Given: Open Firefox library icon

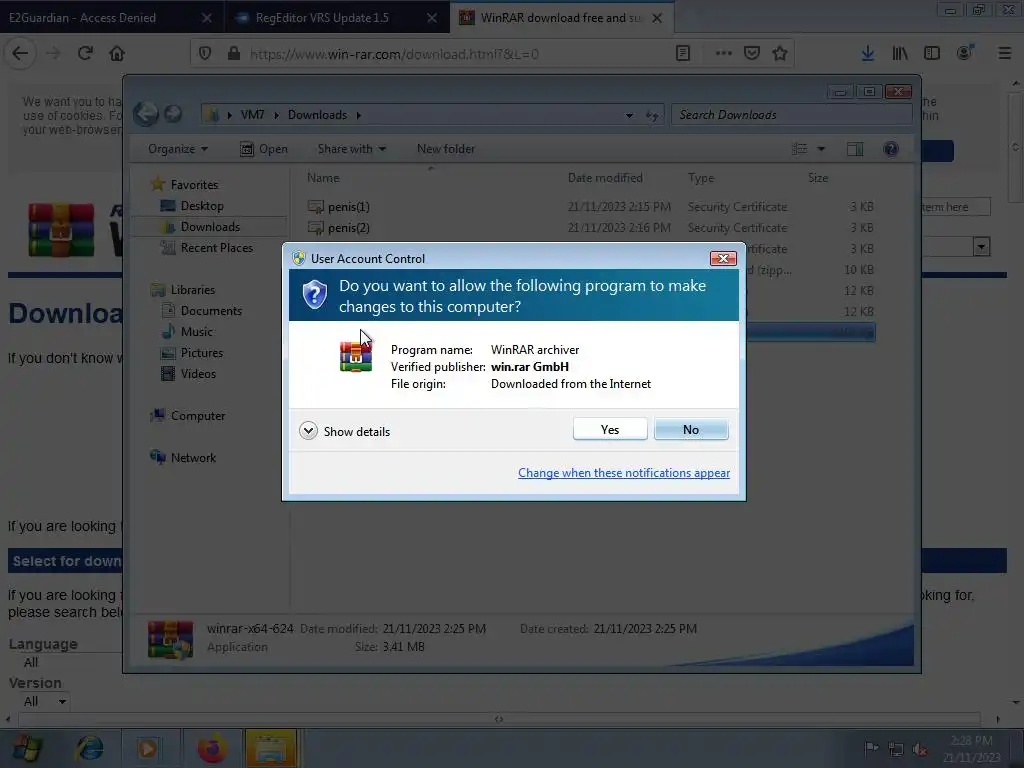Looking at the screenshot, I should pyautogui.click(x=900, y=54).
